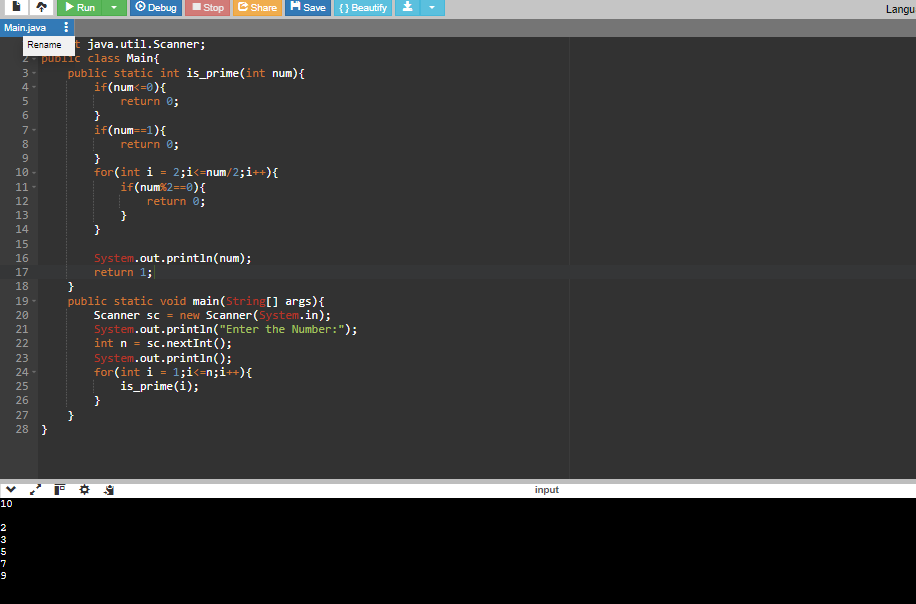The image size is (916, 604).
Task: Share the code via Share button
Action: [x=257, y=7]
